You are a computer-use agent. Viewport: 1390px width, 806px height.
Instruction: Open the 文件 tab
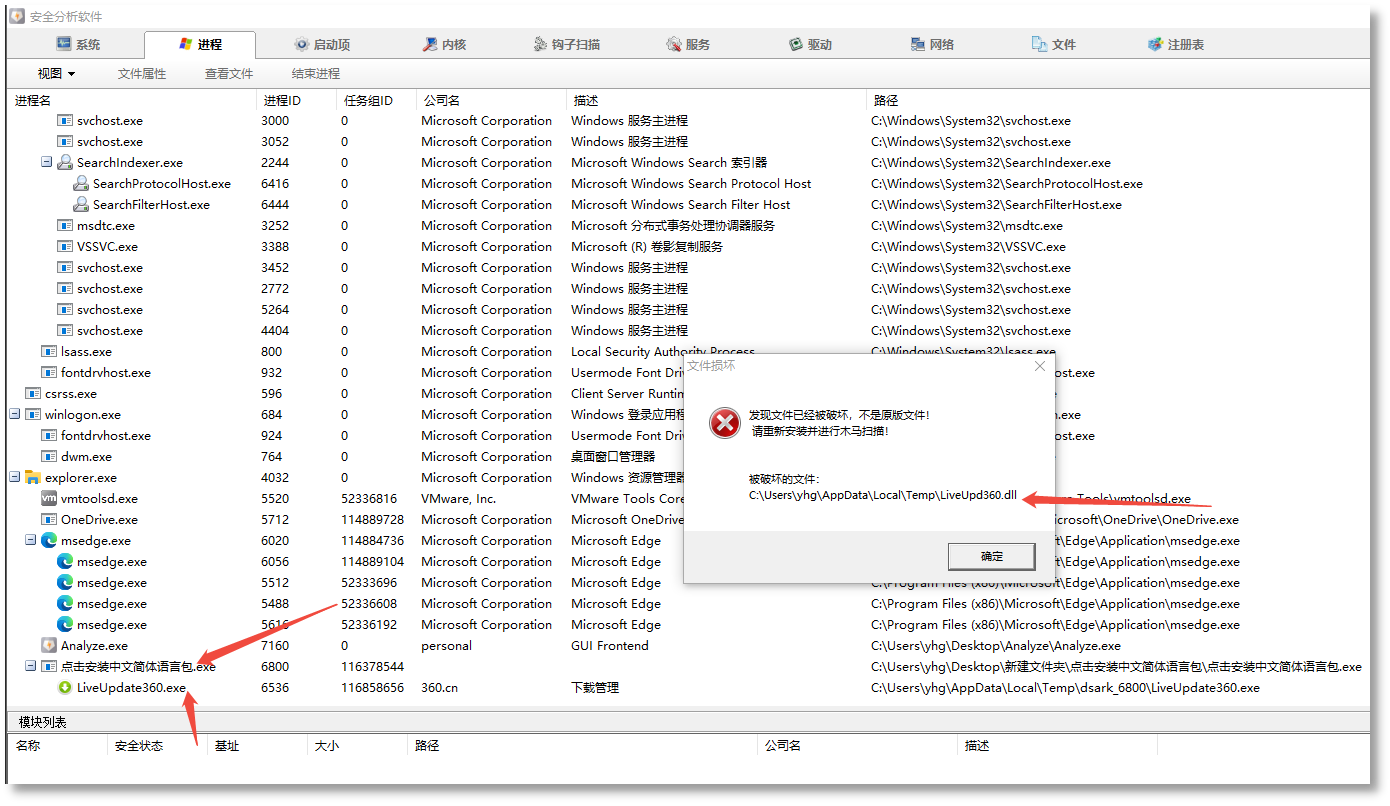1054,44
